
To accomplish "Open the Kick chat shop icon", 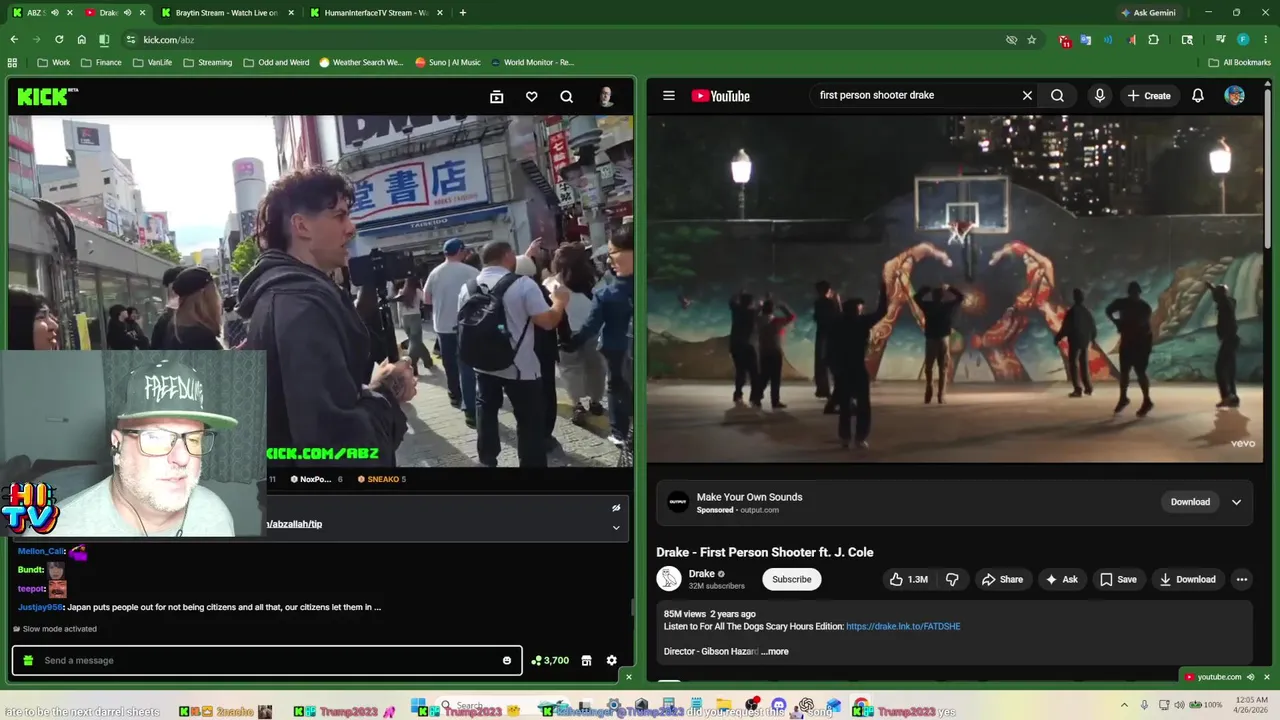I will pyautogui.click(x=586, y=660).
